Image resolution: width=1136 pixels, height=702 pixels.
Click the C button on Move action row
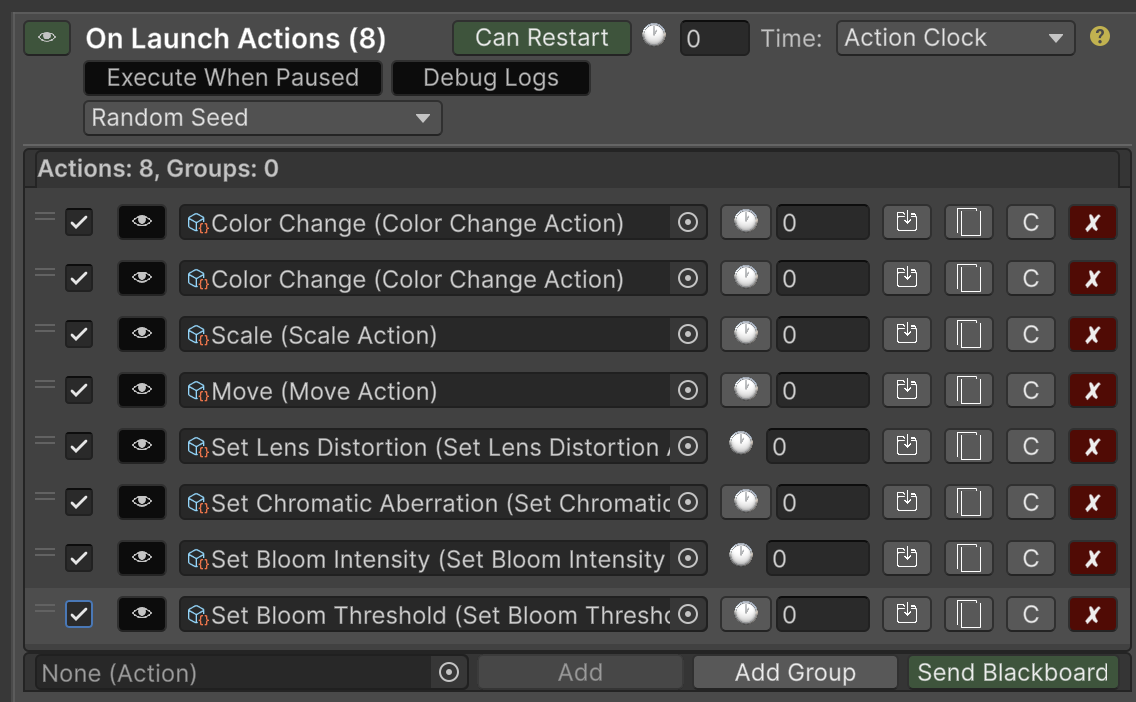point(1031,391)
